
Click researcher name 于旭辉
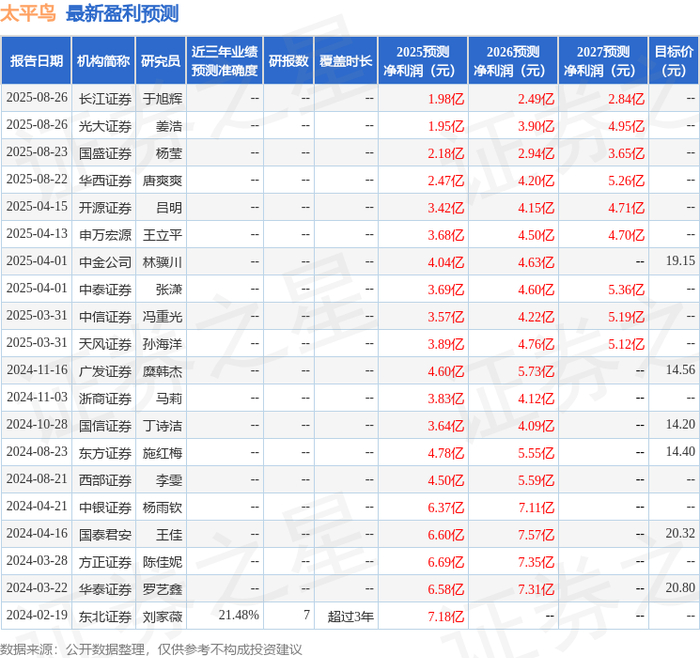162,99
